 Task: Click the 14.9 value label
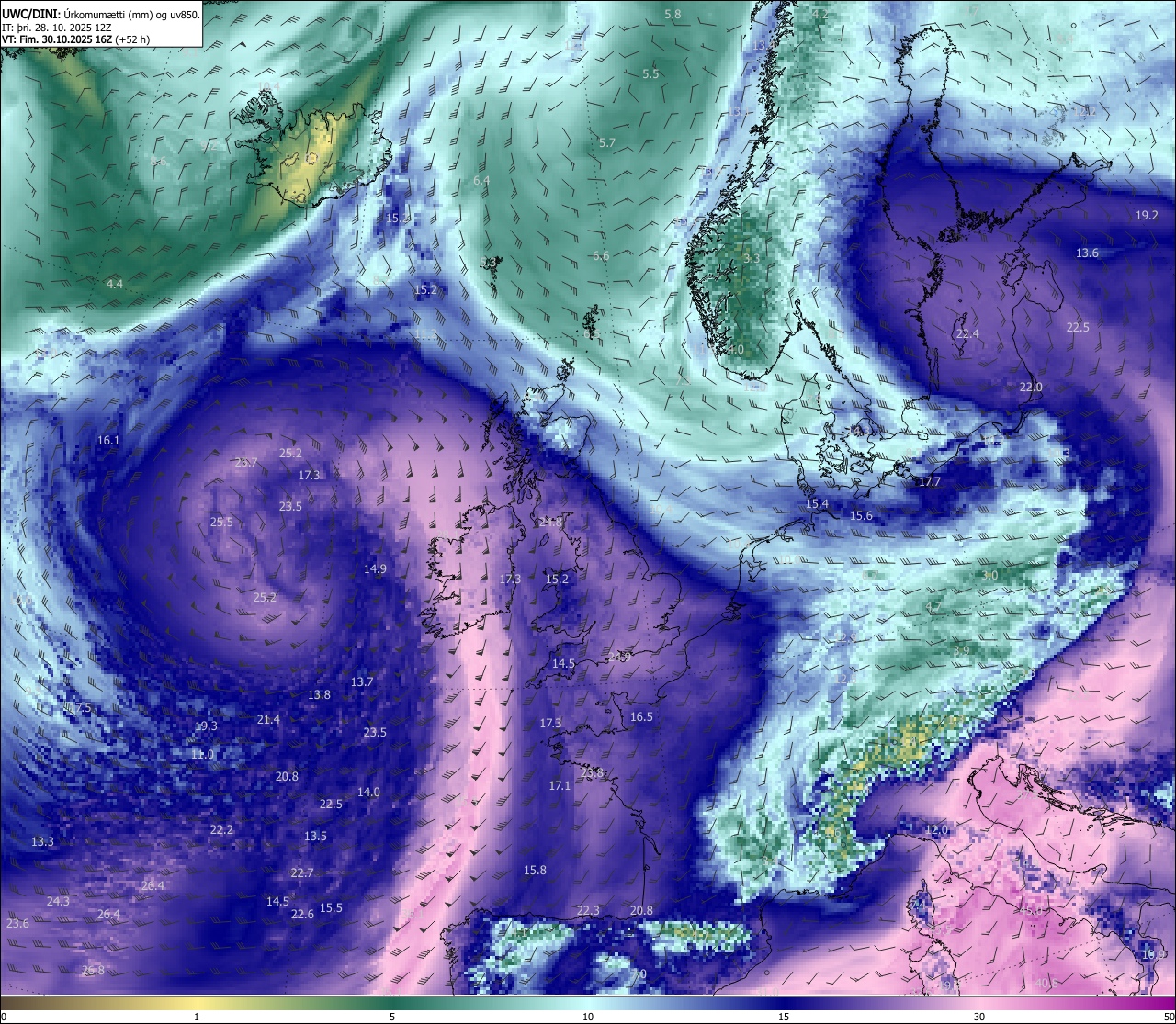pos(375,569)
